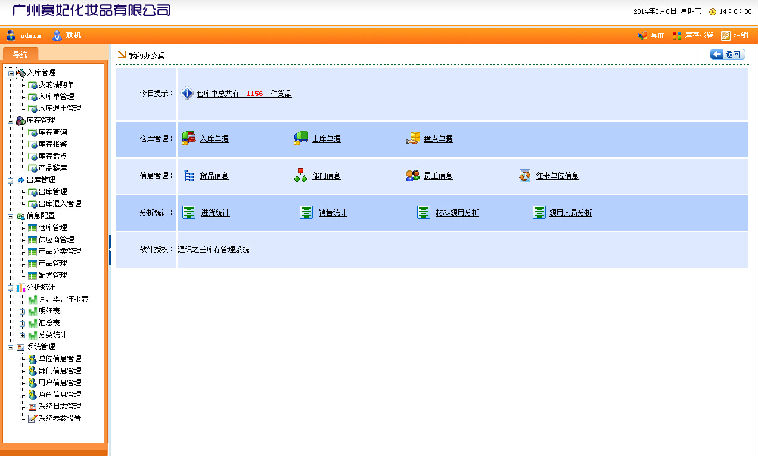The image size is (758, 456).
Task: Collapse the information configuration tree node
Action: click(11, 216)
